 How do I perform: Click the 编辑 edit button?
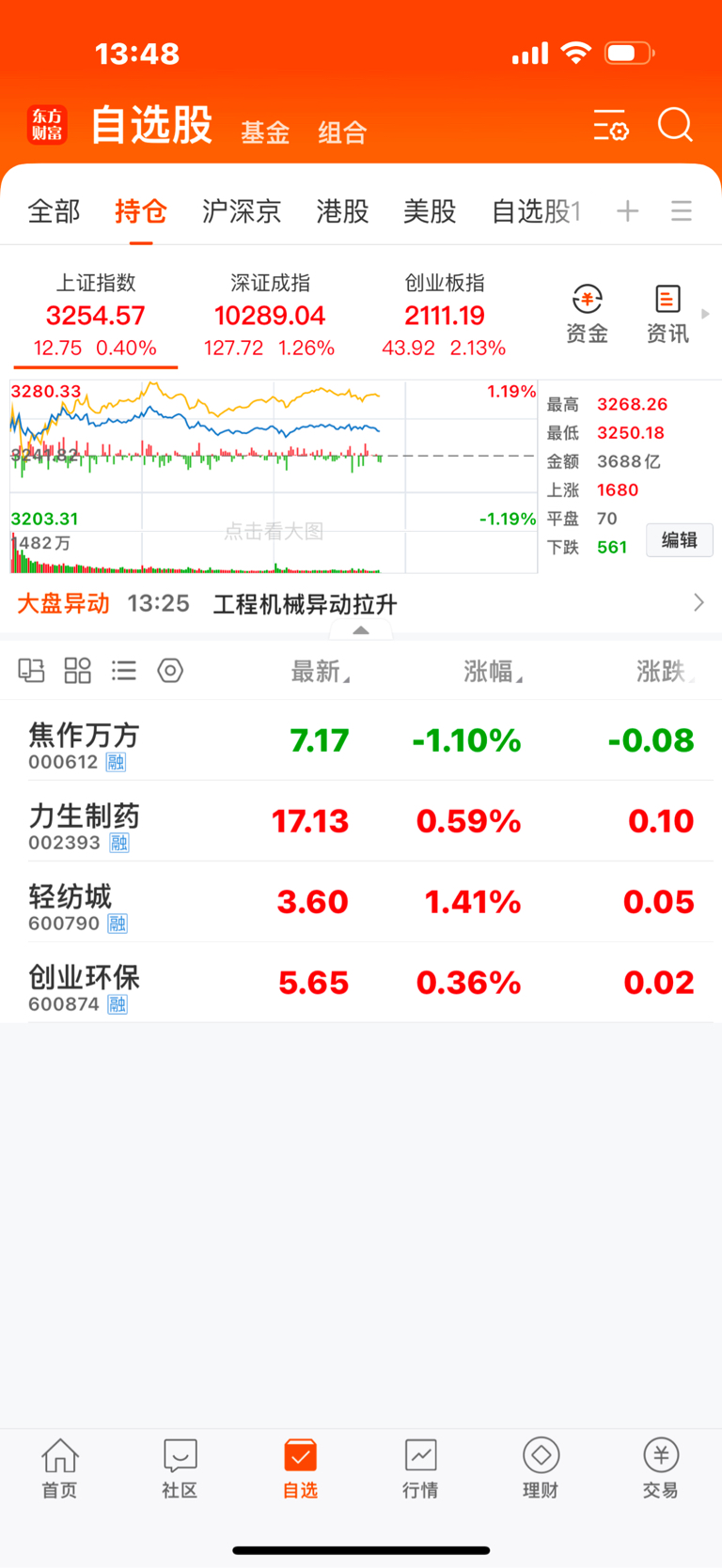click(680, 540)
